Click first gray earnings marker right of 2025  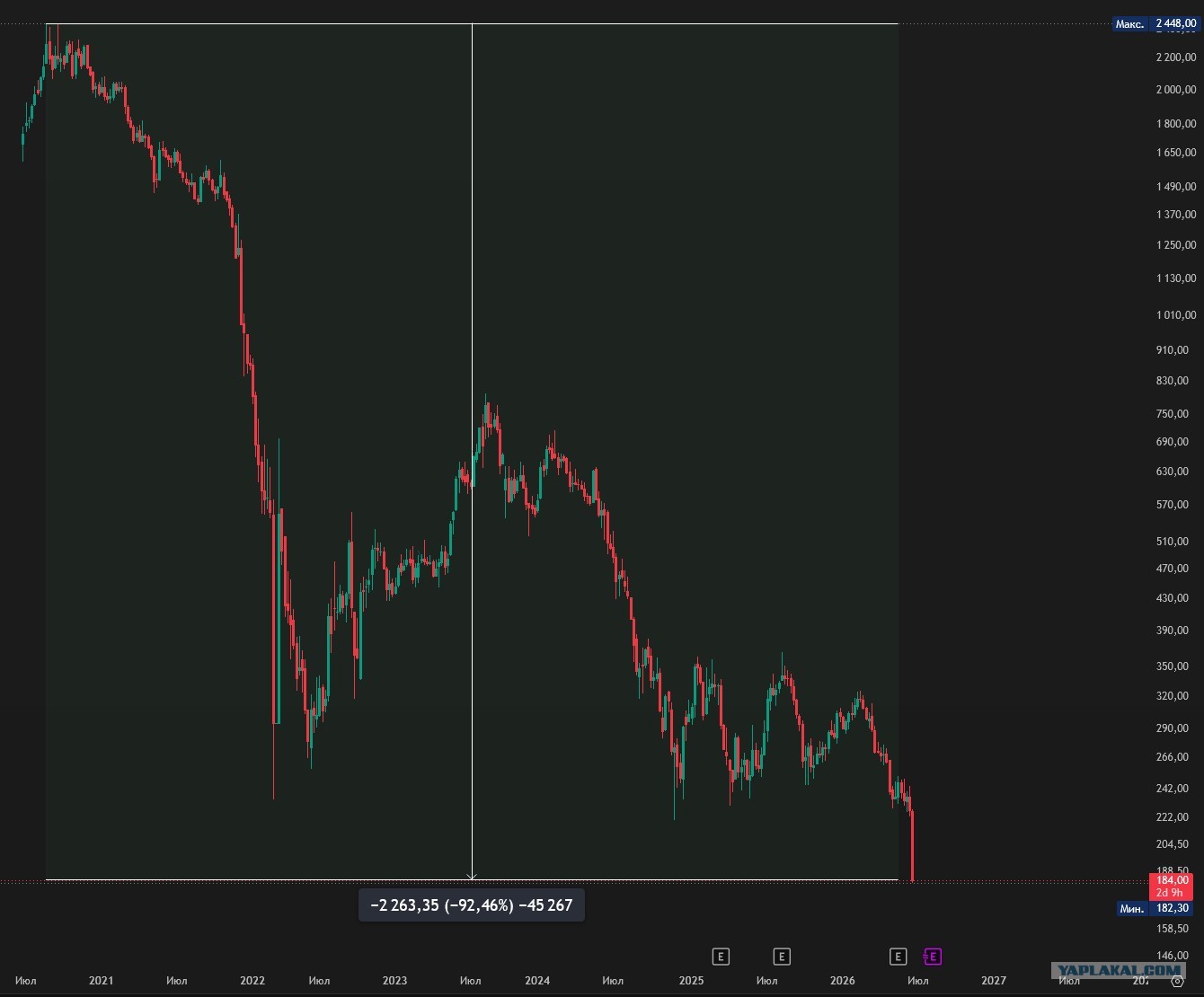[x=721, y=957]
